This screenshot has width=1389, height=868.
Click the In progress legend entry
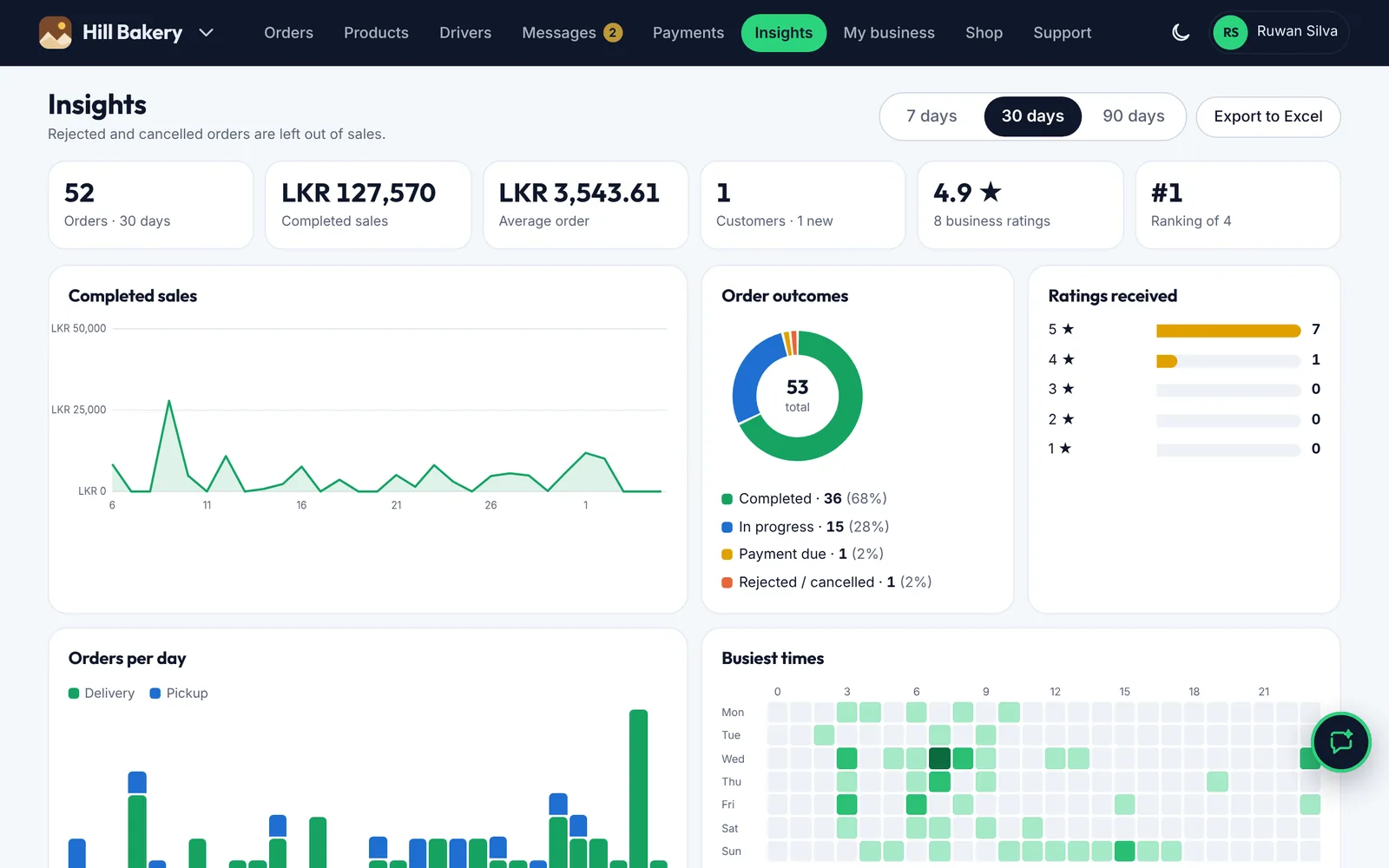point(805,527)
